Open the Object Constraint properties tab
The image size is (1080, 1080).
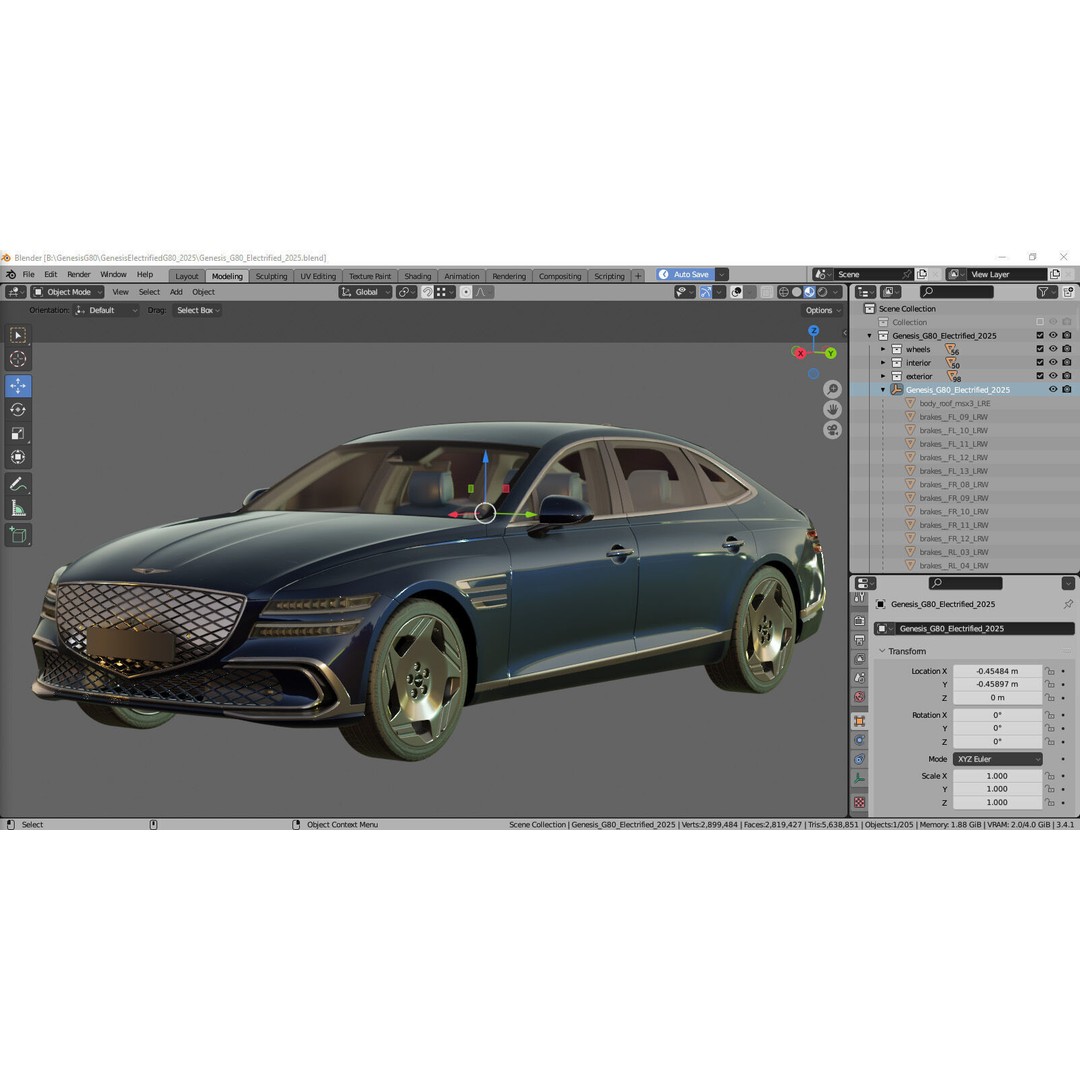[860, 760]
